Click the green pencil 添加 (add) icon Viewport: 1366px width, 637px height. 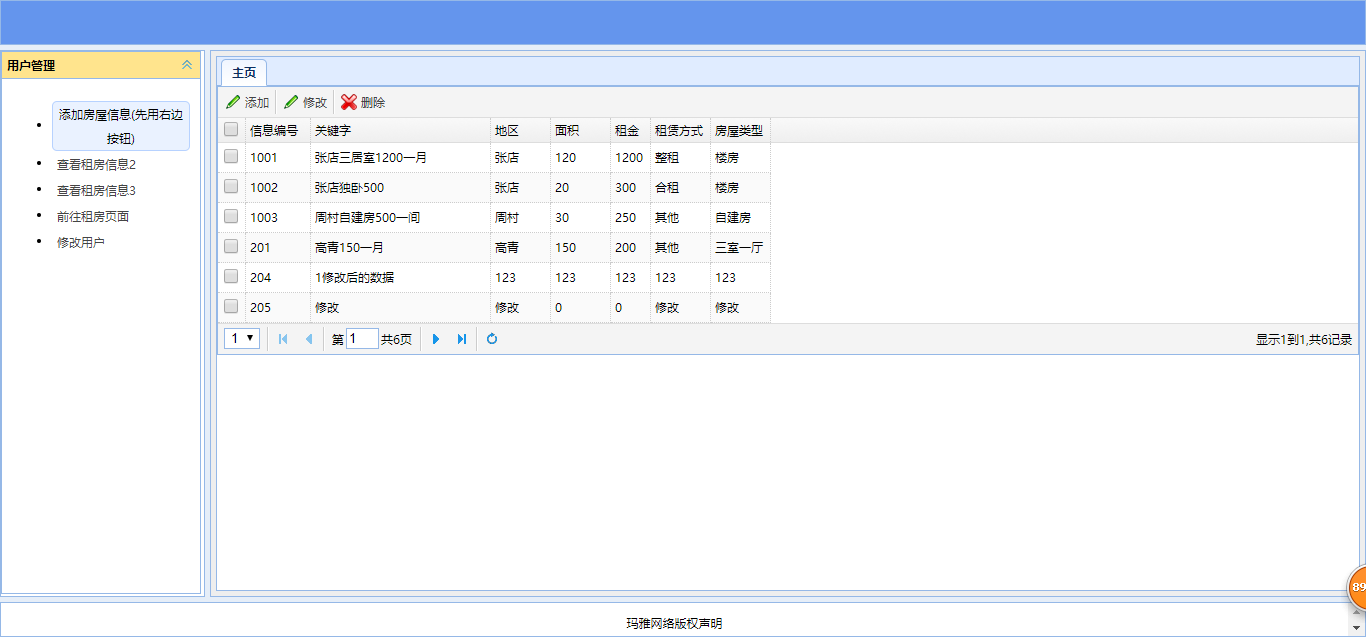pos(233,102)
